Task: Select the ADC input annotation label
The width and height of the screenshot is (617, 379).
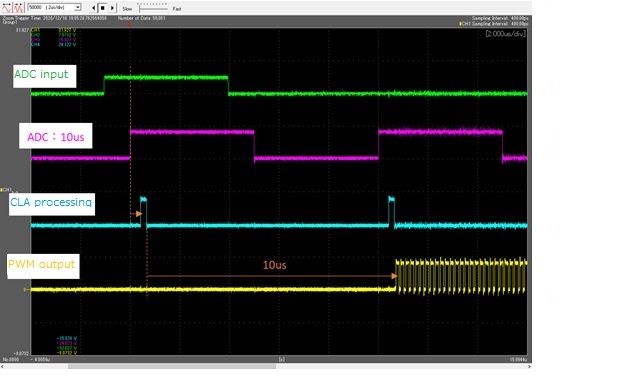Action: coord(44,76)
